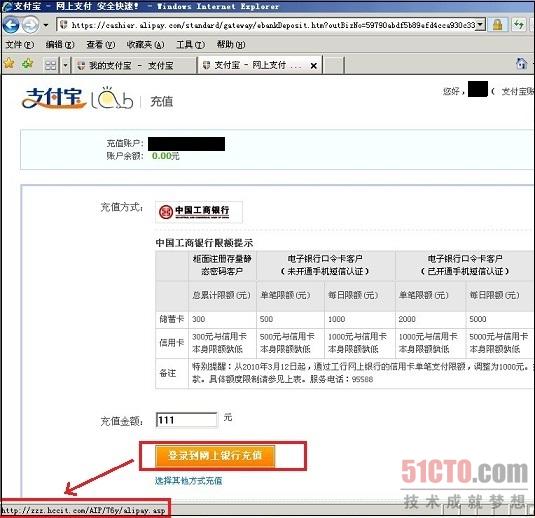This screenshot has width=535, height=518.
Task: Click the Quick Tabs grid icon
Action: [50, 65]
